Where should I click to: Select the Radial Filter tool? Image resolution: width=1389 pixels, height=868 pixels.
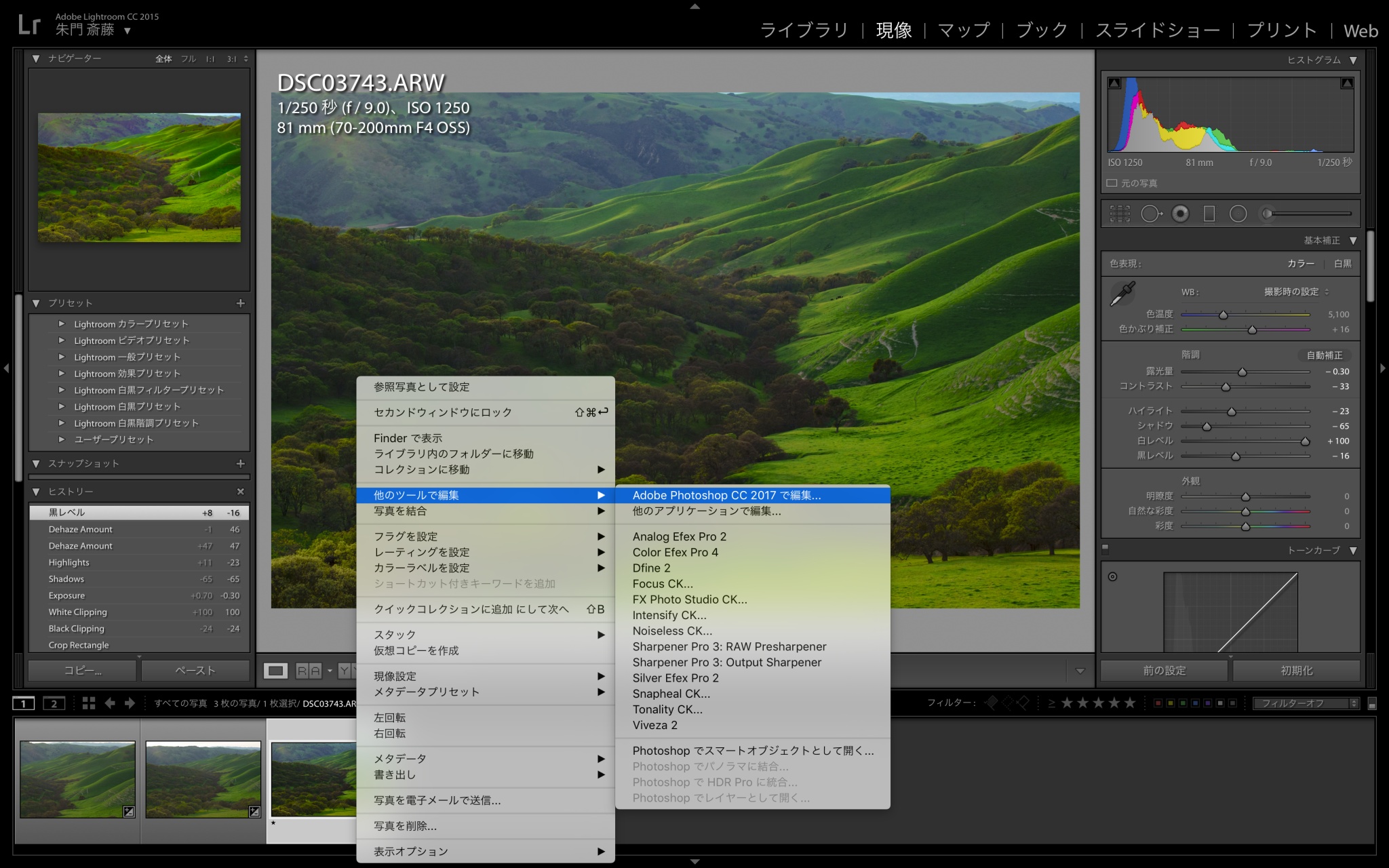[x=1238, y=214]
